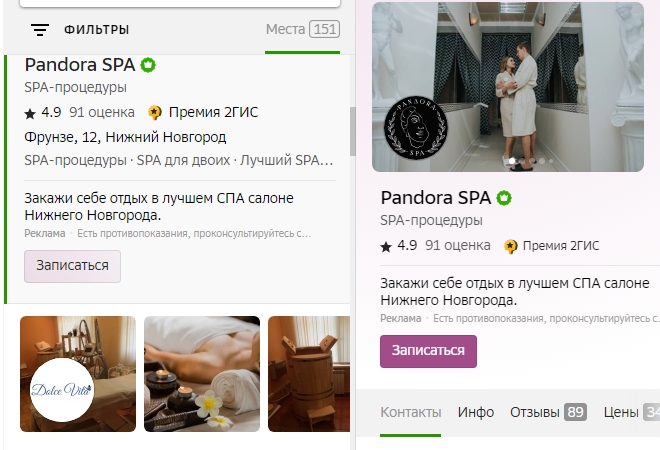The image size is (660, 450).
Task: Click the 2GIS award medal icon in detail panel
Action: pos(511,246)
